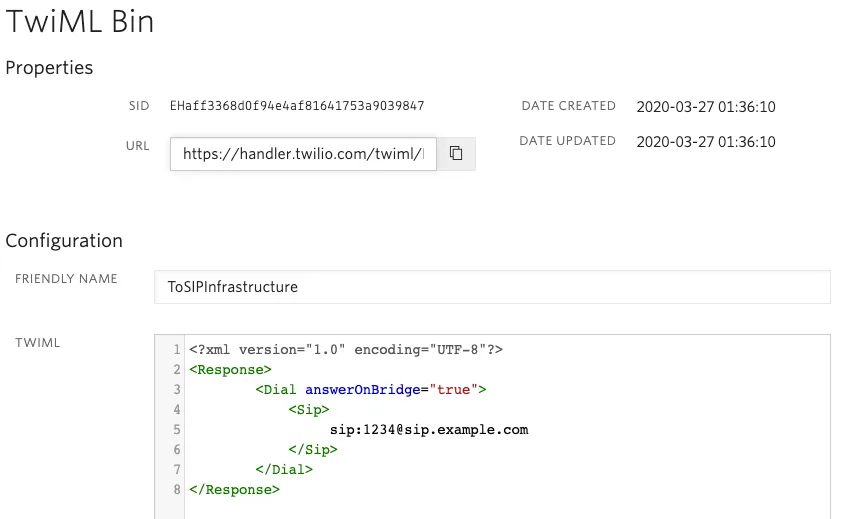841x519 pixels.
Task: Click the opening Sip tag on line 4
Action: click(x=308, y=410)
